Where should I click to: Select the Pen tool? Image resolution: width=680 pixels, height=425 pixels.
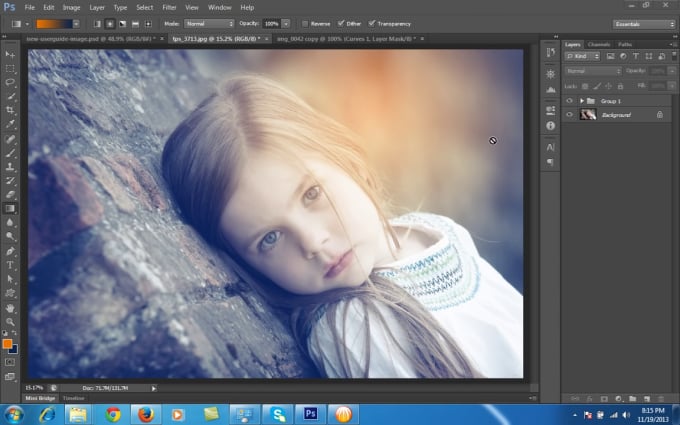(10, 251)
